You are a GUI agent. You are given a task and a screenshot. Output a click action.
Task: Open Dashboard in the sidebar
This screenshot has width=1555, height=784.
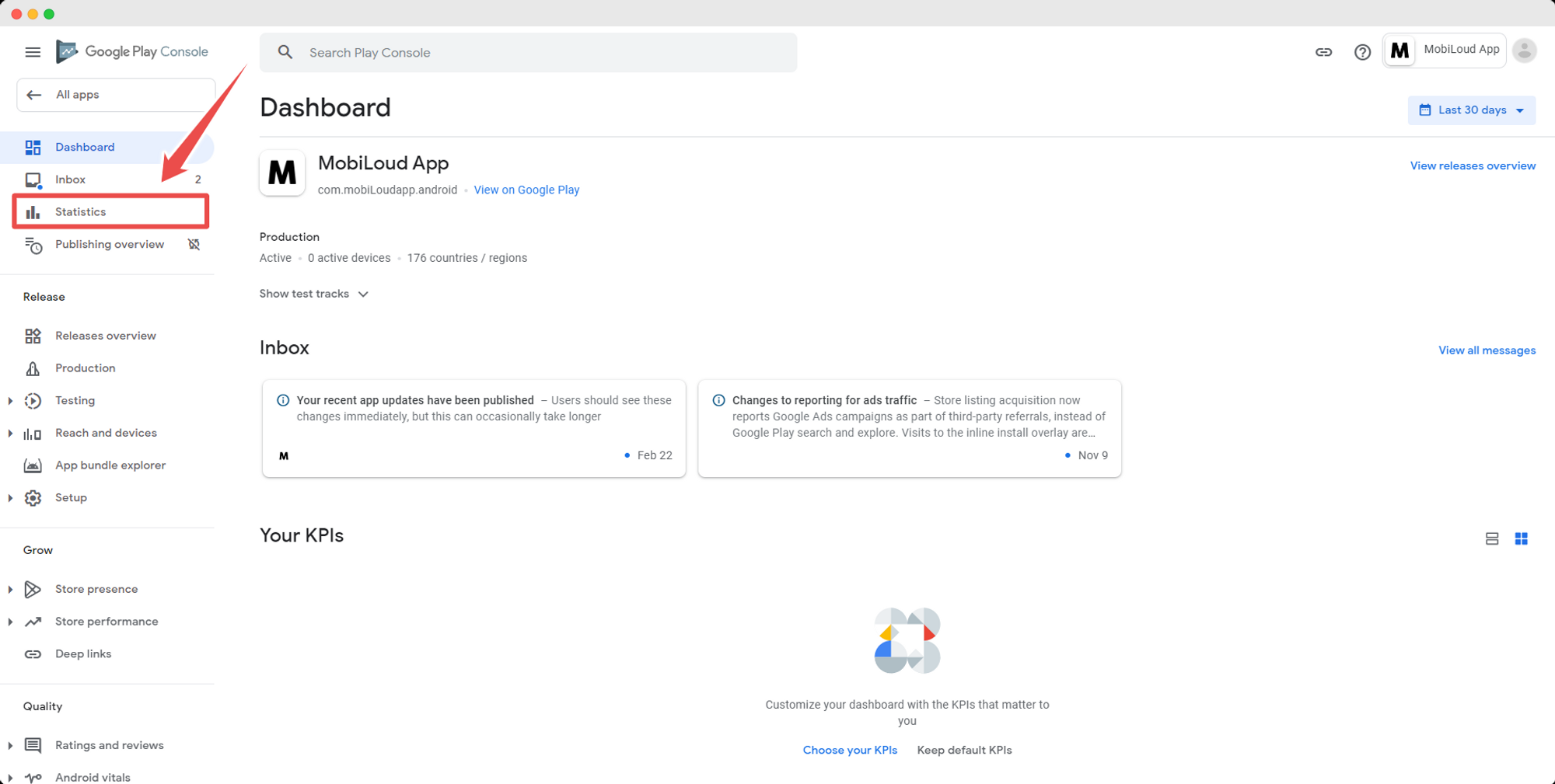pyautogui.click(x=107, y=147)
